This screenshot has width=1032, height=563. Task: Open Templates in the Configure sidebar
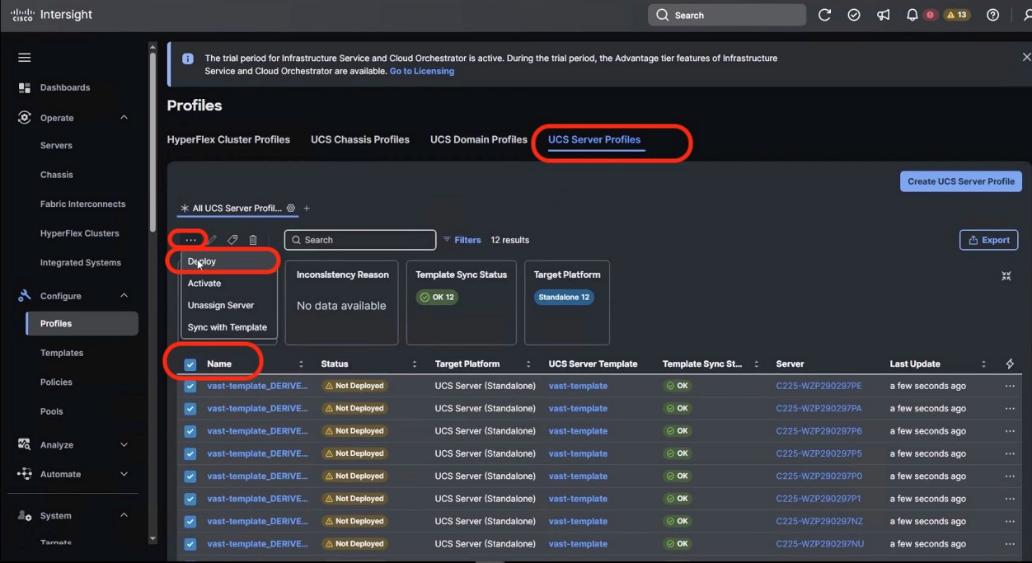[62, 353]
